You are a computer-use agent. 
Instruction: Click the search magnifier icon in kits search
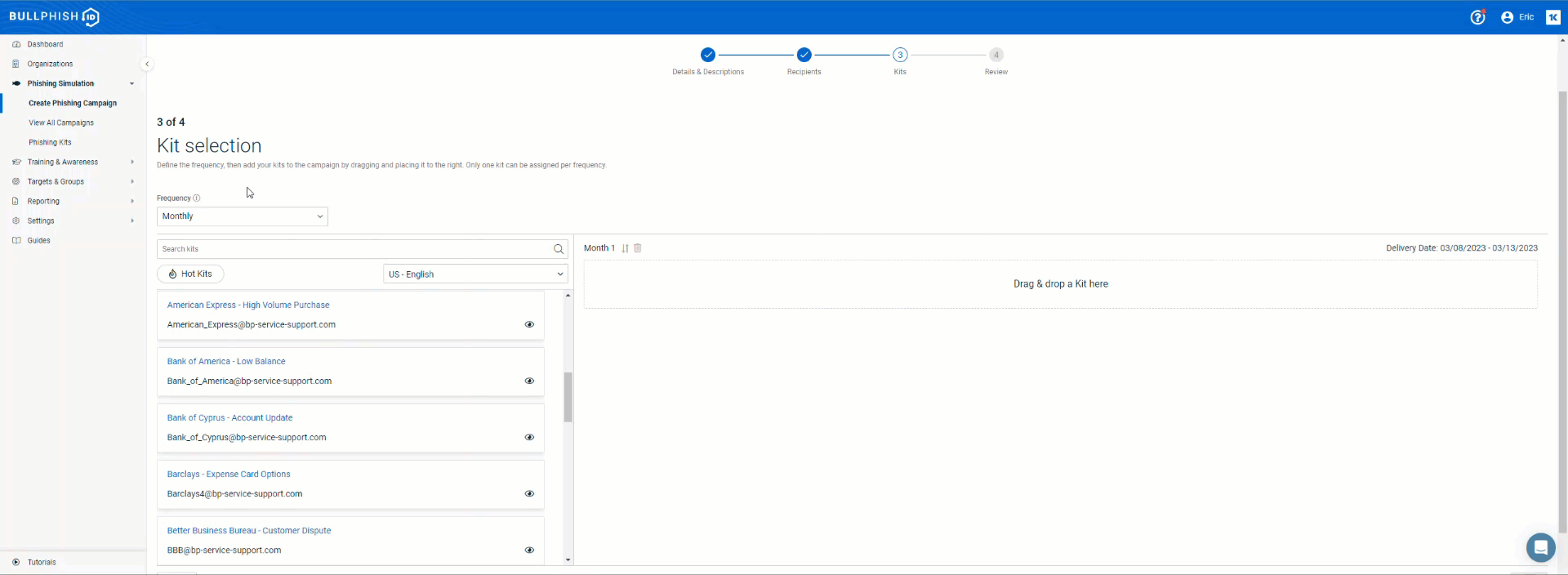point(559,249)
